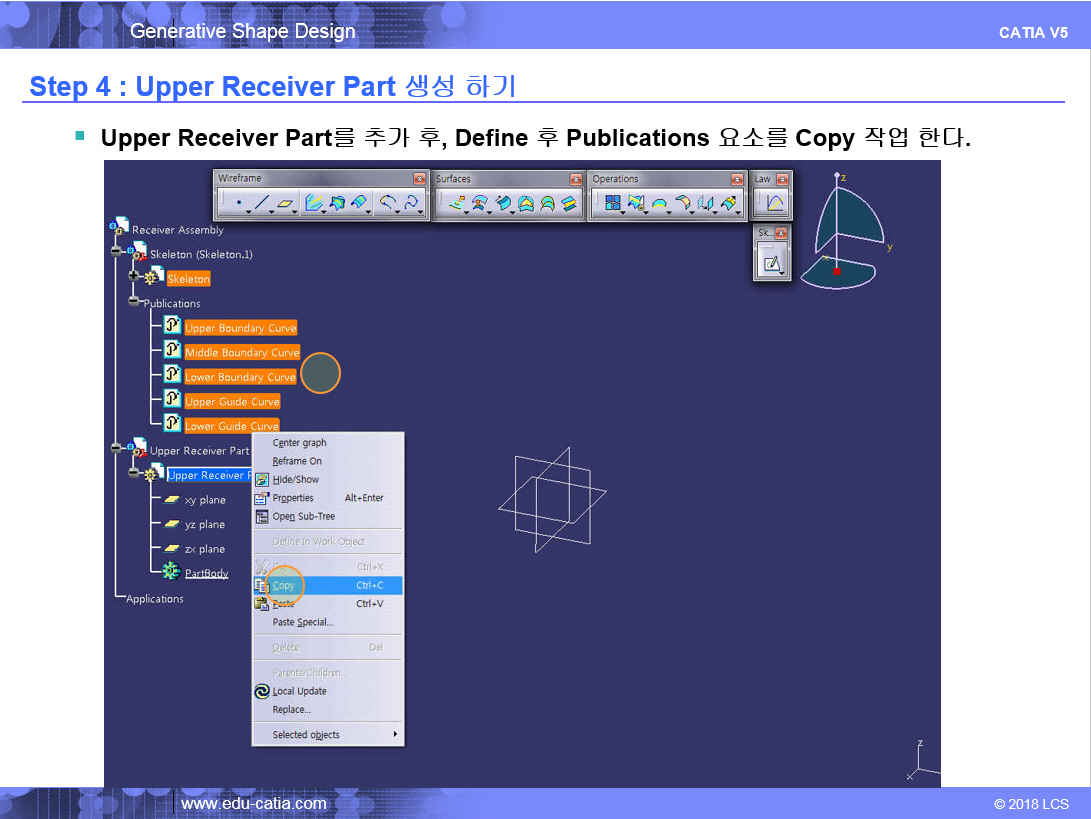This screenshot has width=1091, height=819.
Task: Choose Copy from the context menu
Action: pos(284,586)
